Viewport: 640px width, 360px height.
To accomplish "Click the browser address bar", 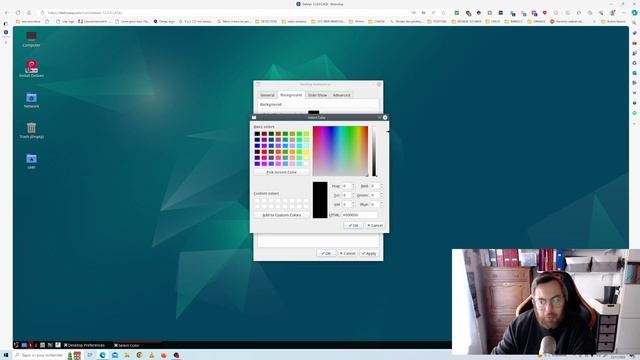I will (x=224, y=13).
